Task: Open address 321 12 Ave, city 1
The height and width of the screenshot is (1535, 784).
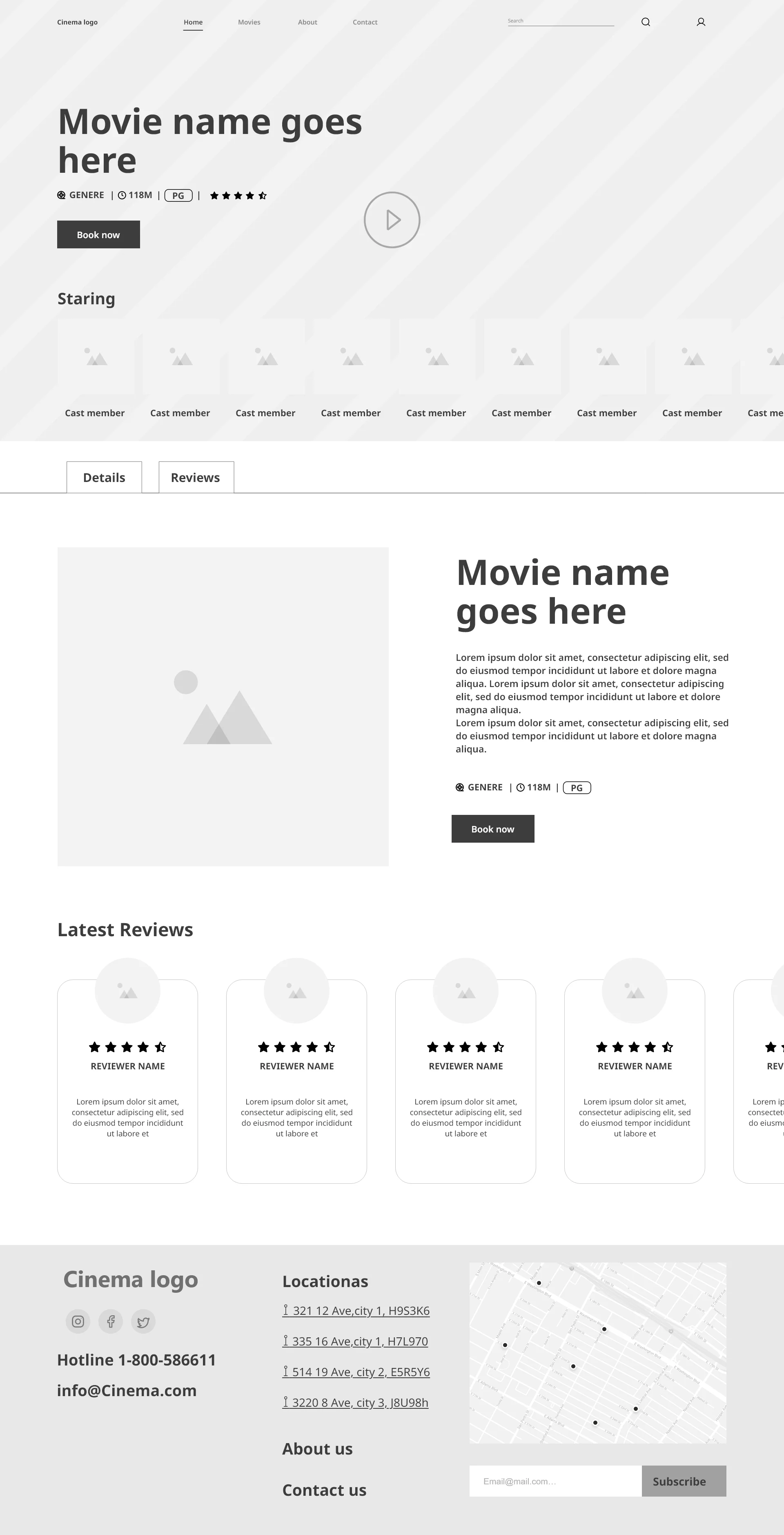Action: click(356, 1311)
